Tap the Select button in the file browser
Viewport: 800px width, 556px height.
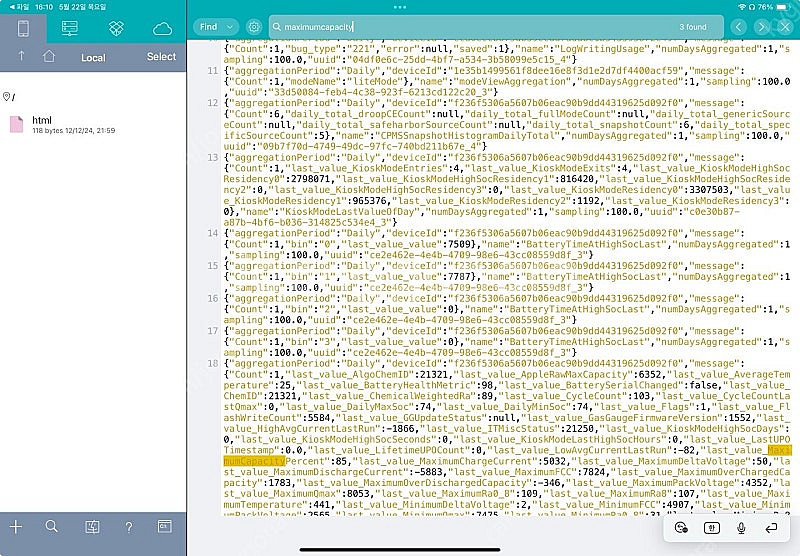(x=161, y=57)
